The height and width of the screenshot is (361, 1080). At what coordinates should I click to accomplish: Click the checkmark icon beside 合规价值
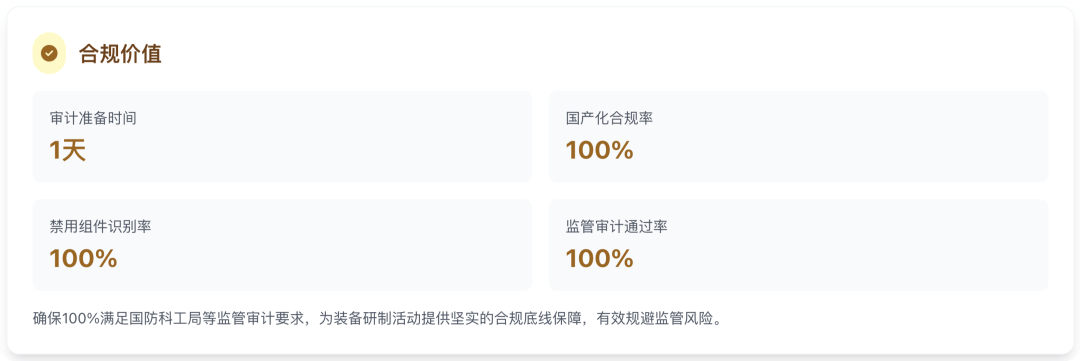pos(50,53)
